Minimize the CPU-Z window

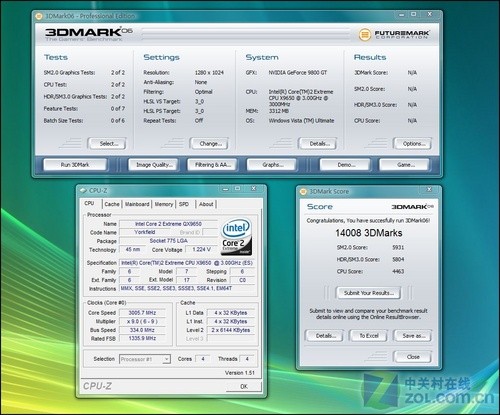coord(226,189)
